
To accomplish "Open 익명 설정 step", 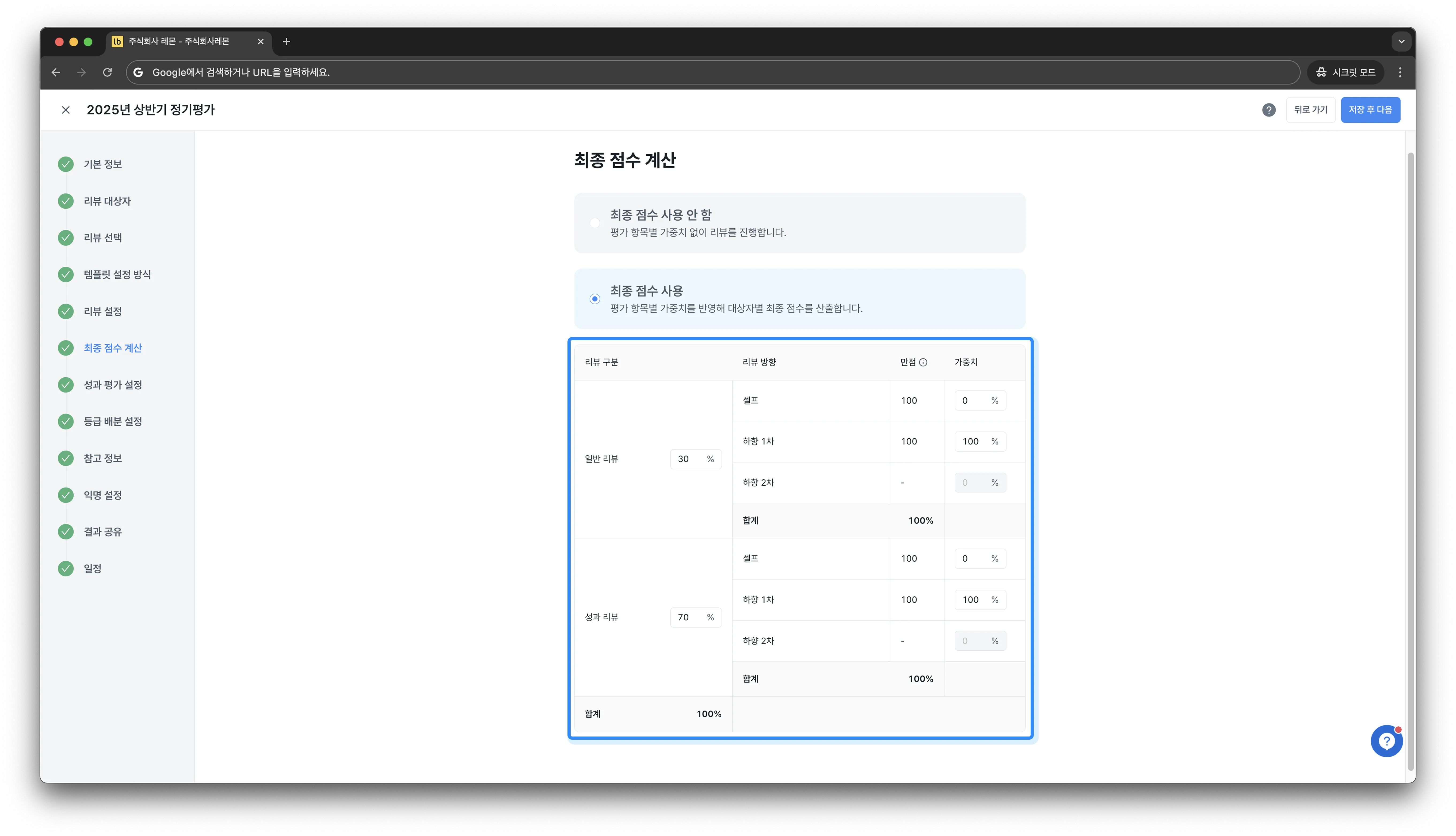I will (103, 495).
